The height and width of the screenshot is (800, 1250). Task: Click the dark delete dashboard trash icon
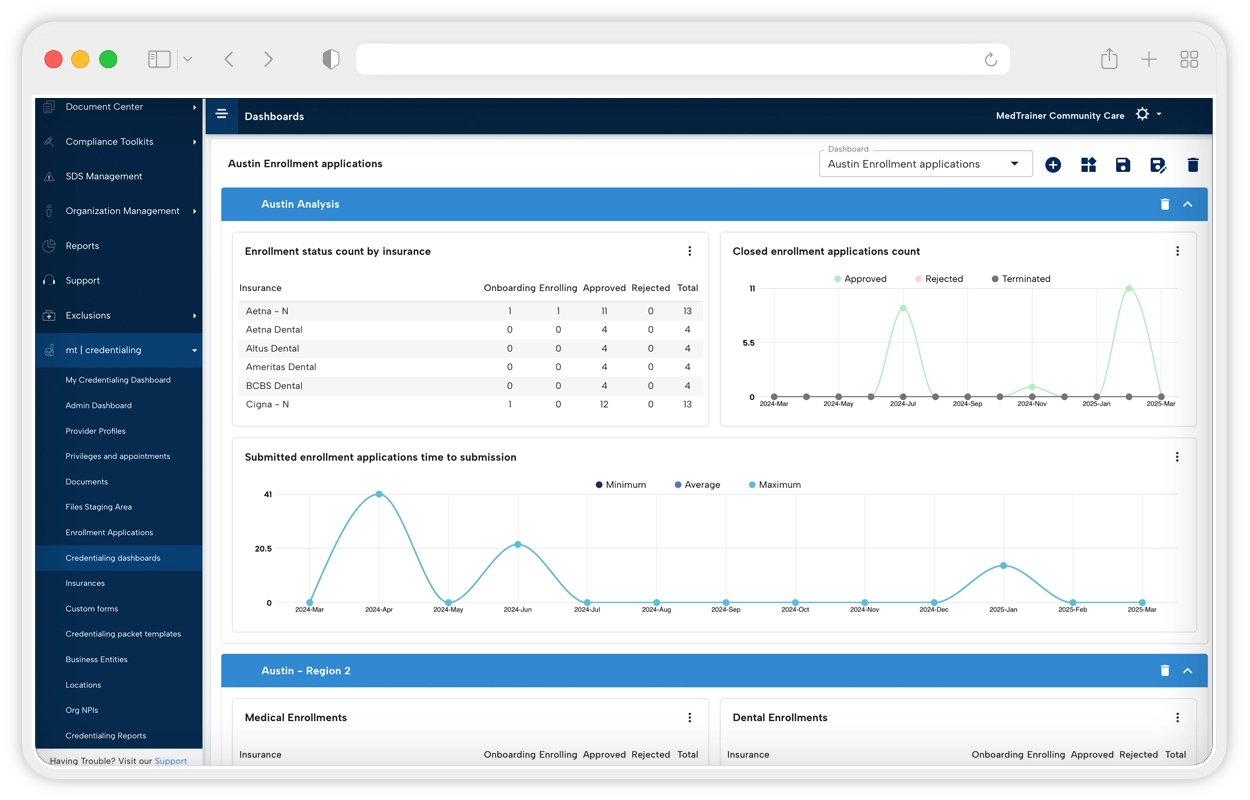click(x=1193, y=165)
